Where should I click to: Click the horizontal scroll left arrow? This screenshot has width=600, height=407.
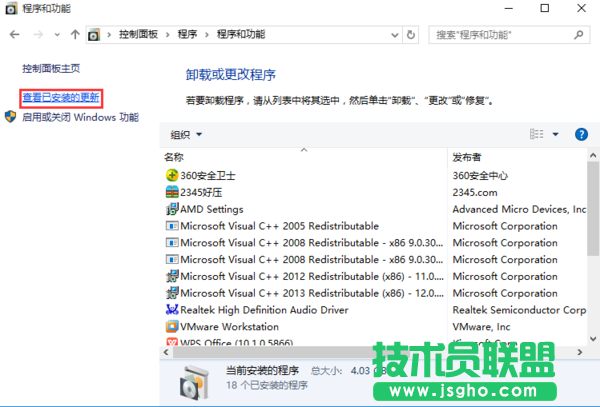[166, 352]
